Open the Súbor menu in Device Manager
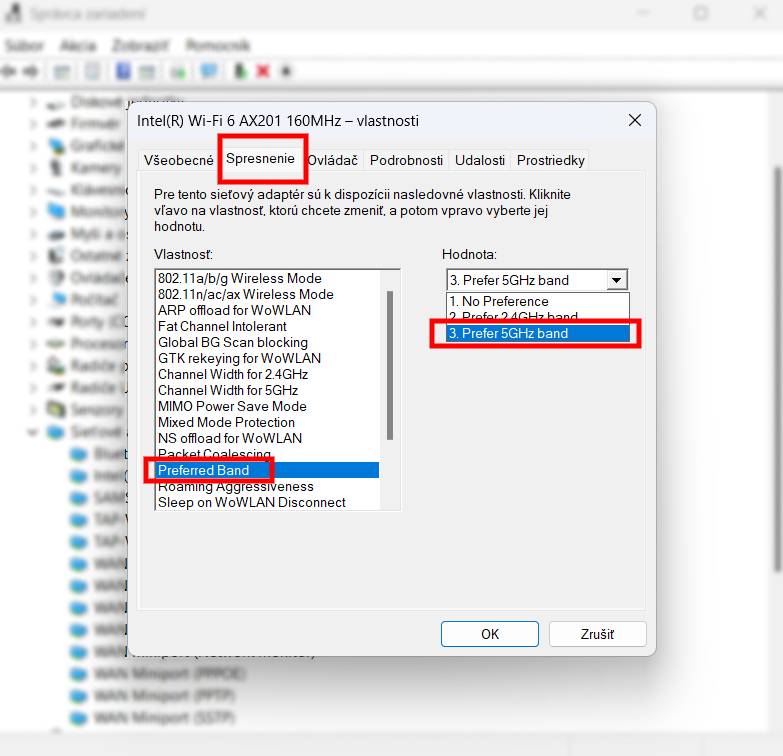This screenshot has width=783, height=756. click(x=24, y=45)
